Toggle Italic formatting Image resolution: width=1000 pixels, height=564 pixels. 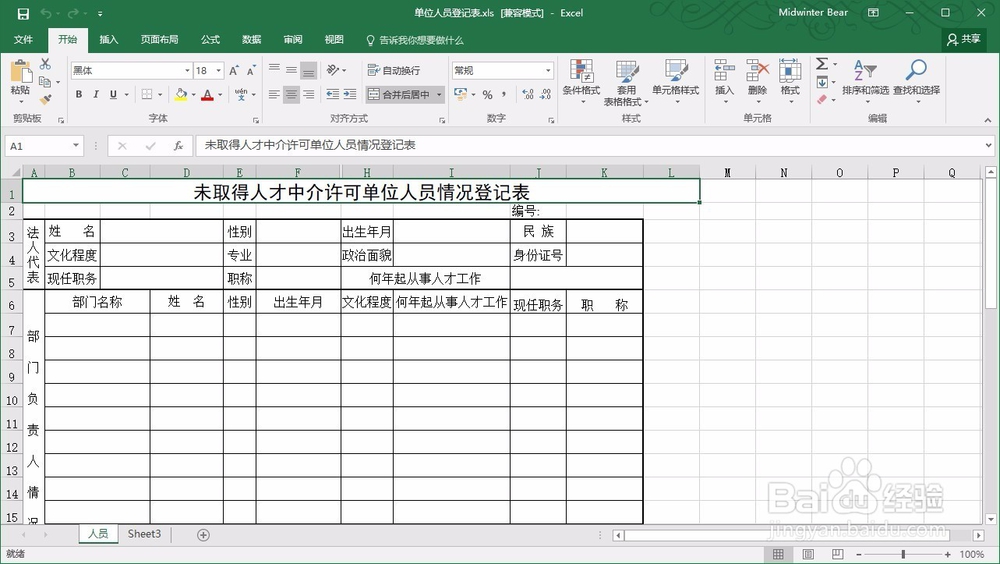click(x=96, y=94)
